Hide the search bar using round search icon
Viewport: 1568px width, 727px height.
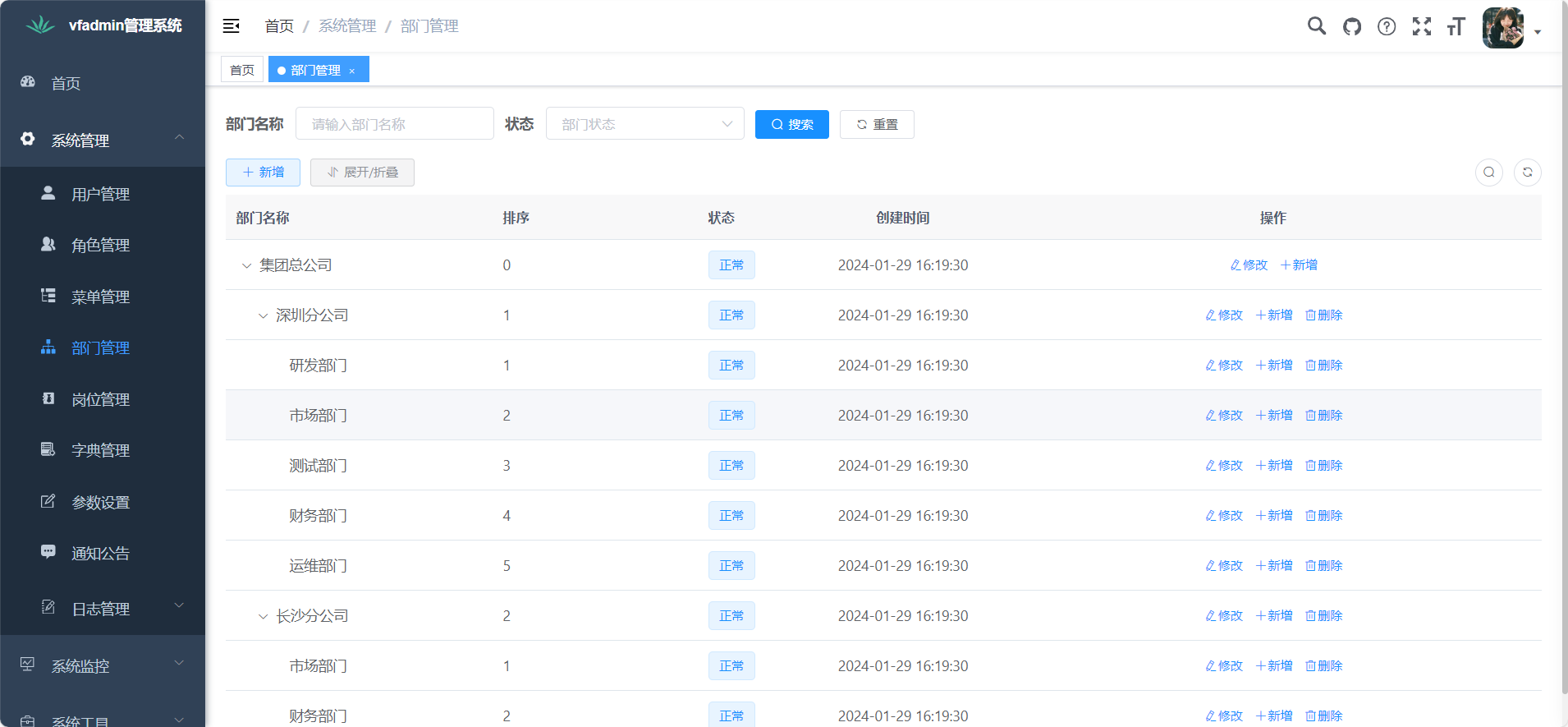point(1489,173)
